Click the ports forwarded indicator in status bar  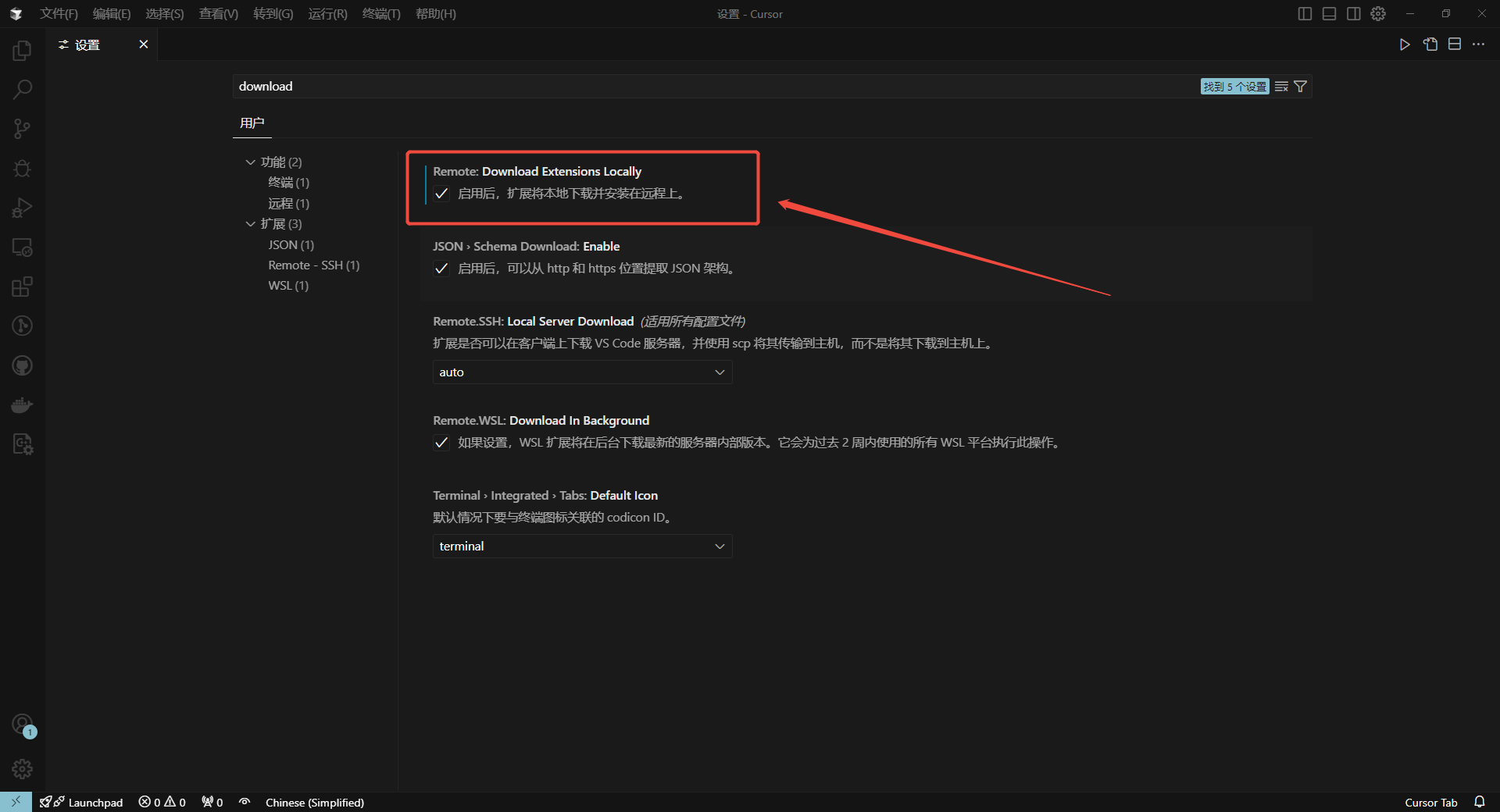point(212,802)
